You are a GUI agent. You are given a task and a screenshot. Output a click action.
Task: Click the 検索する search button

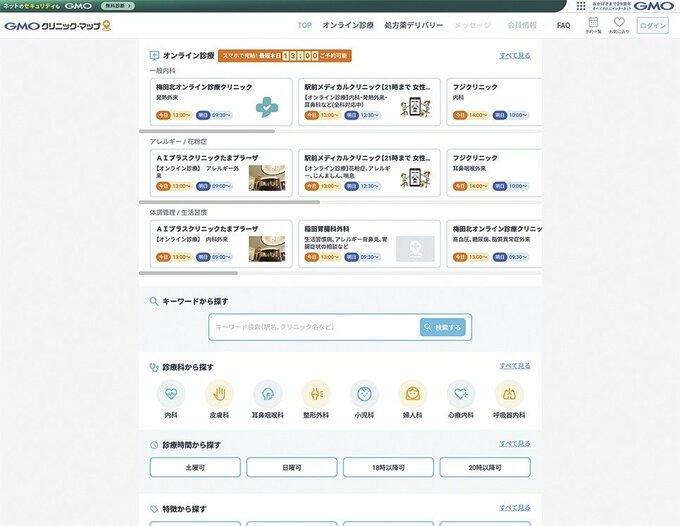(x=443, y=327)
